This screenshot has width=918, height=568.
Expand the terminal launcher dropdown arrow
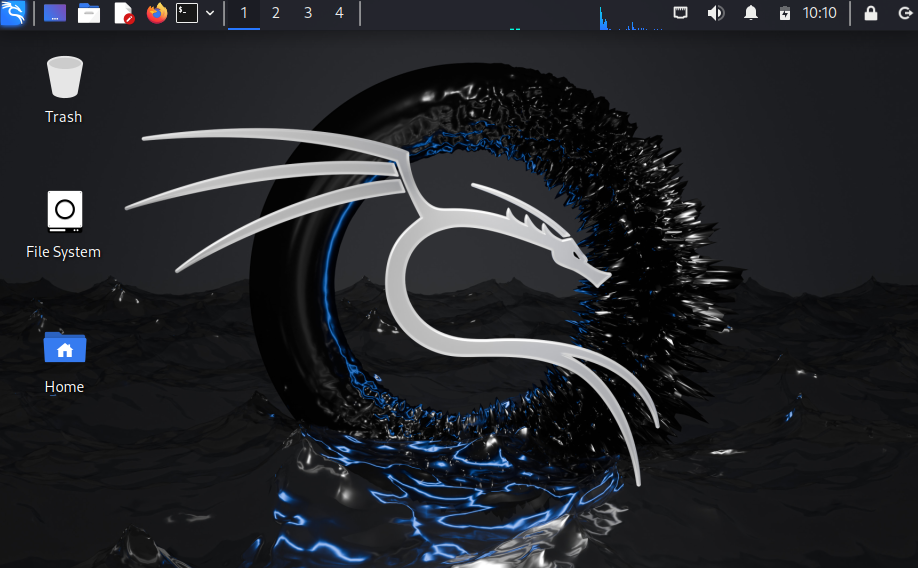tap(210, 13)
